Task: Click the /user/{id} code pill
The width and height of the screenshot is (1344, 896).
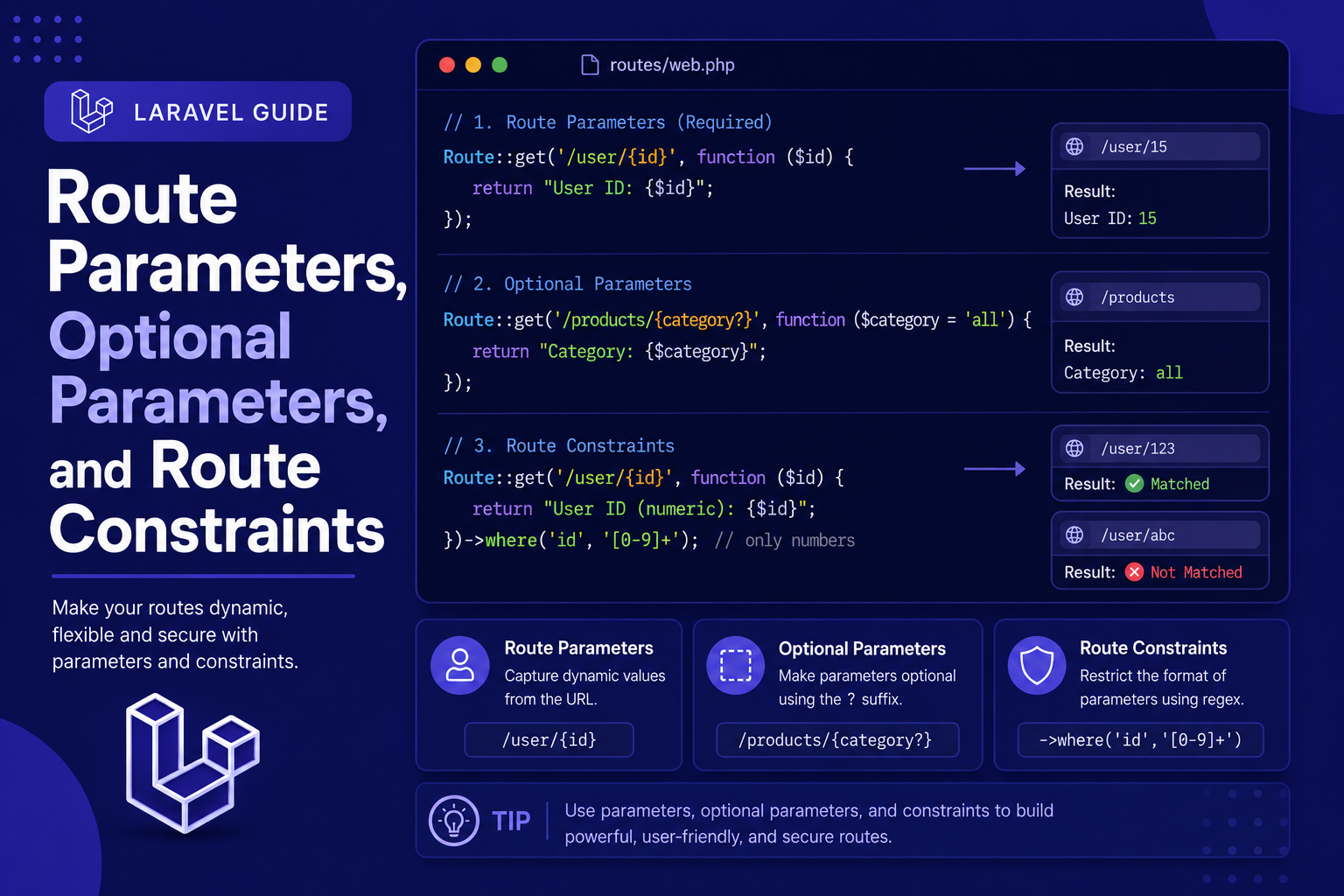Action: coord(549,740)
